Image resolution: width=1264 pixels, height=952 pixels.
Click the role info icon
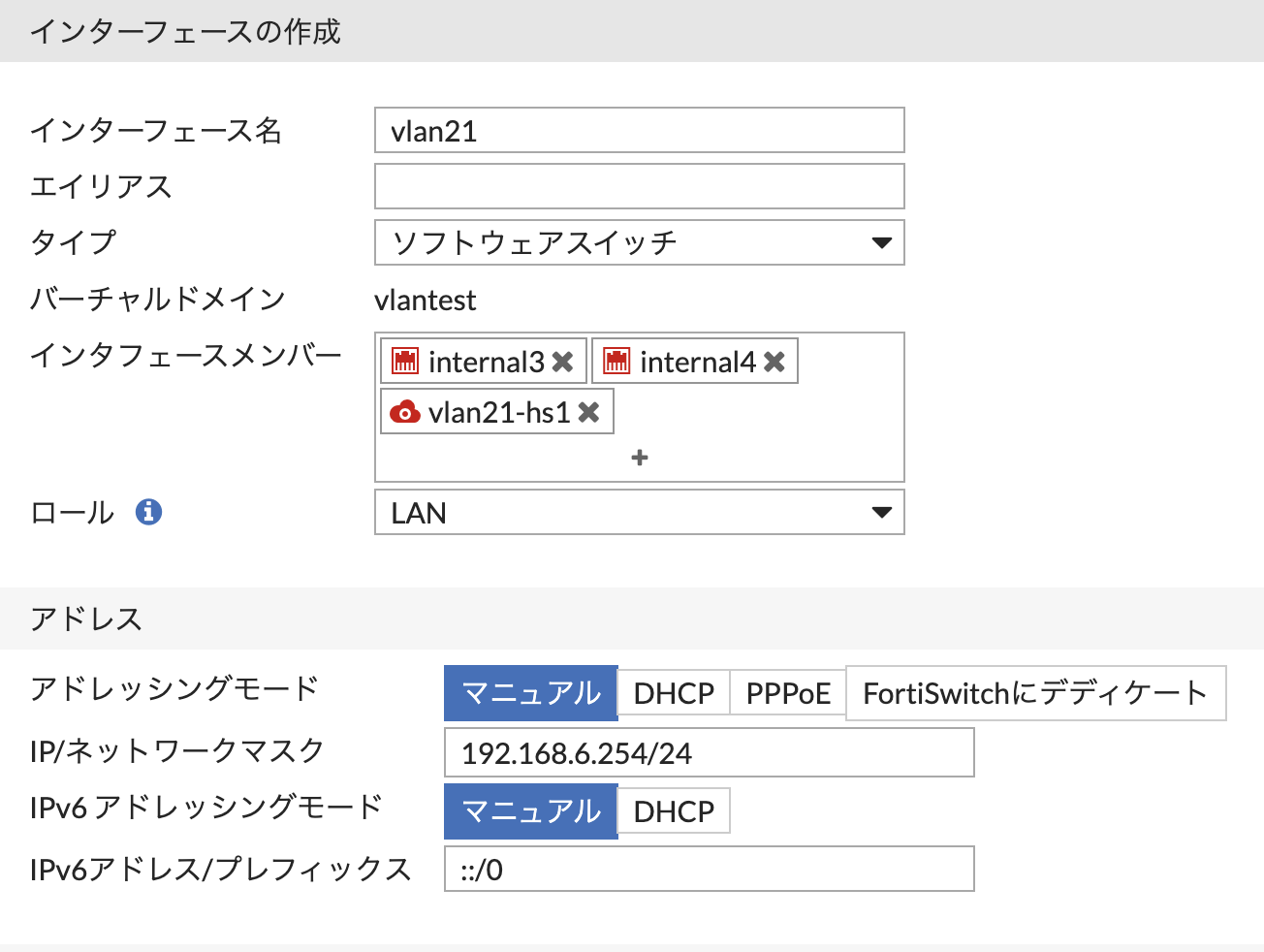click(148, 511)
